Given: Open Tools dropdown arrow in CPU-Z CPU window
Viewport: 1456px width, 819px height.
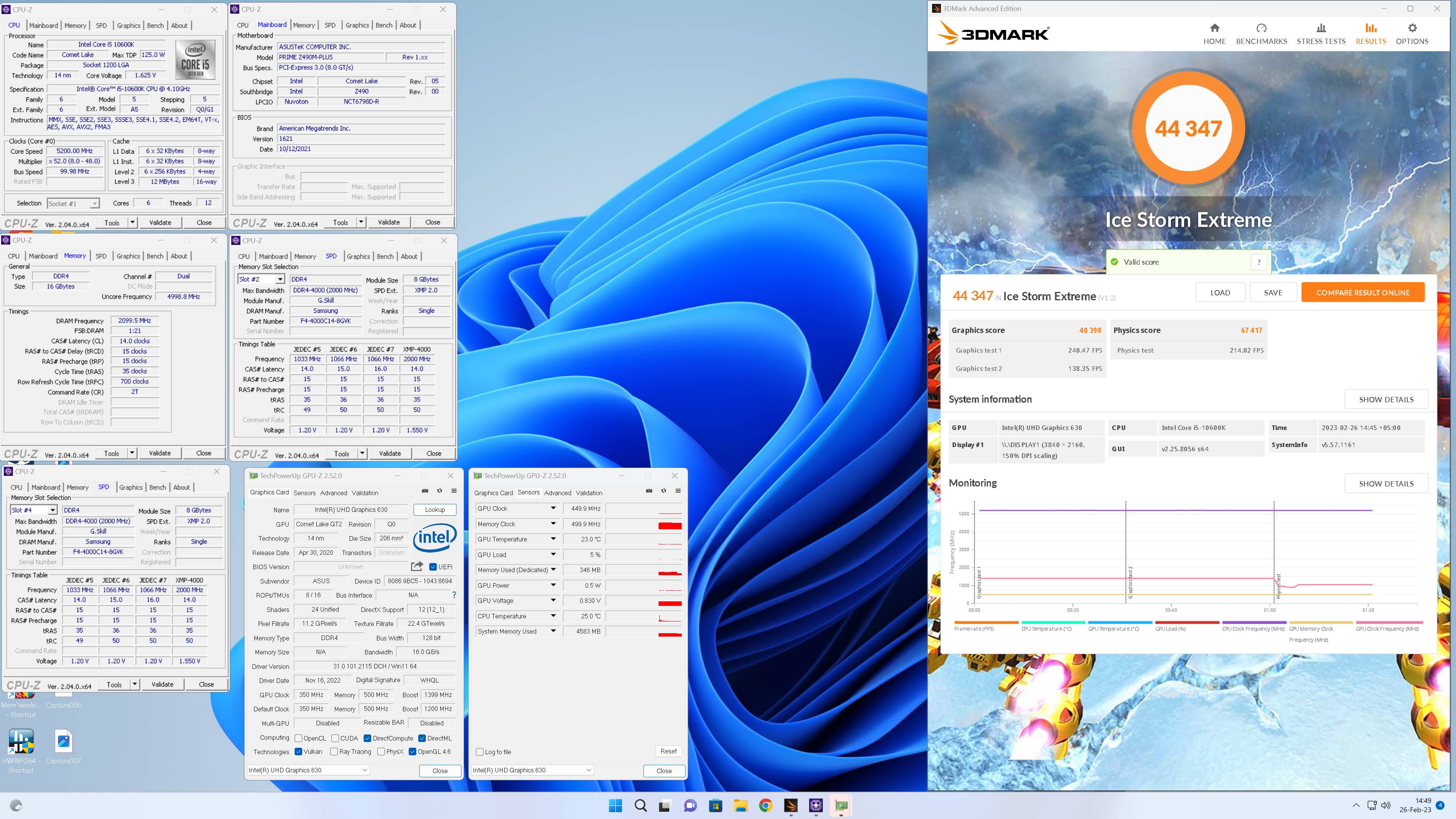Looking at the screenshot, I should click(x=132, y=223).
